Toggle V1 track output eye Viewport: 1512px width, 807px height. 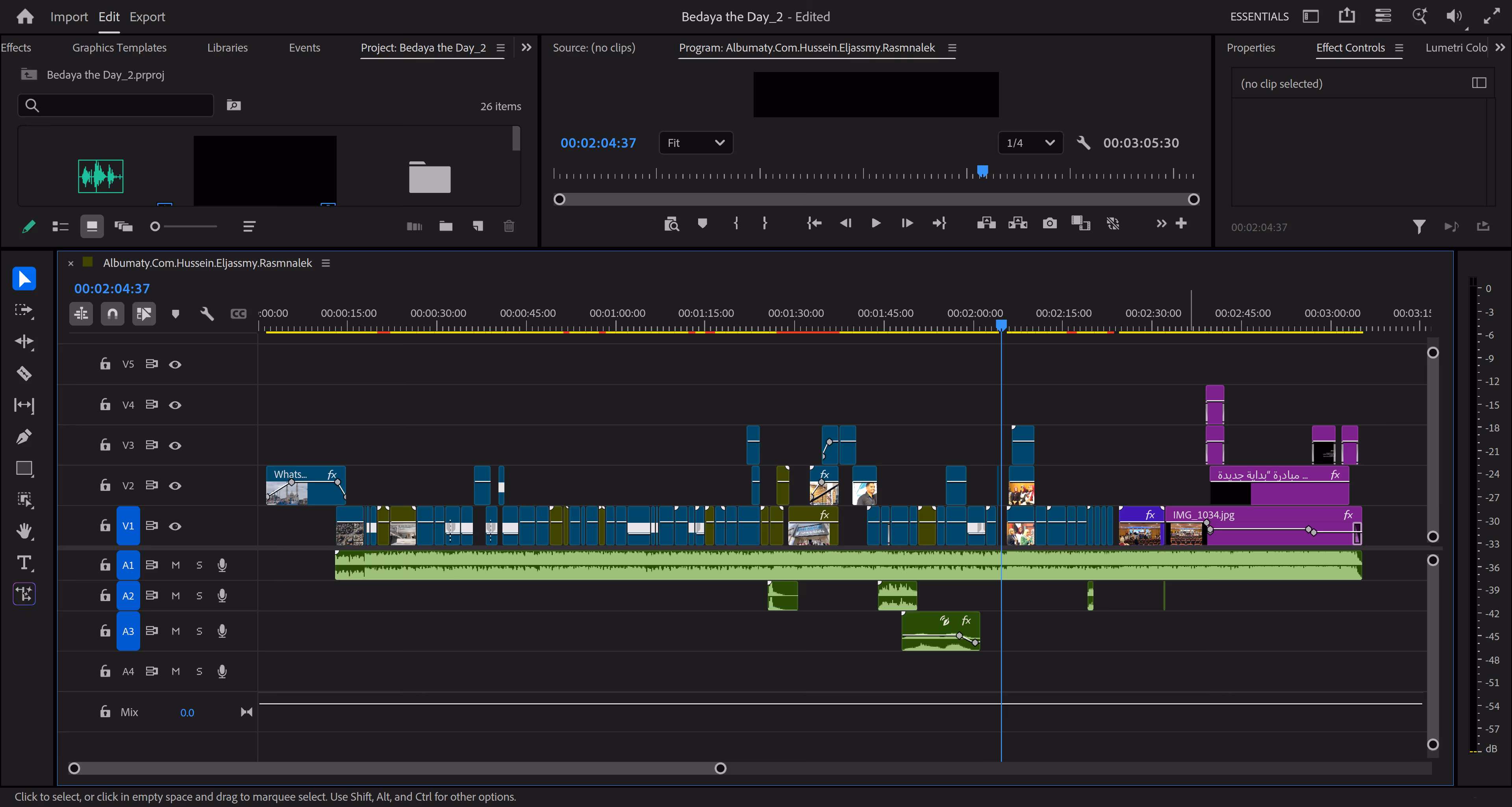[175, 526]
